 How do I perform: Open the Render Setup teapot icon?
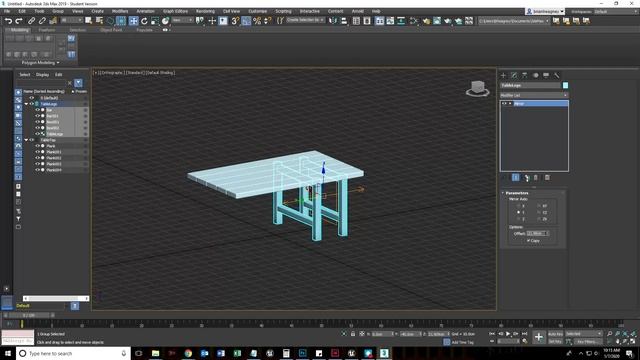(x=426, y=21)
